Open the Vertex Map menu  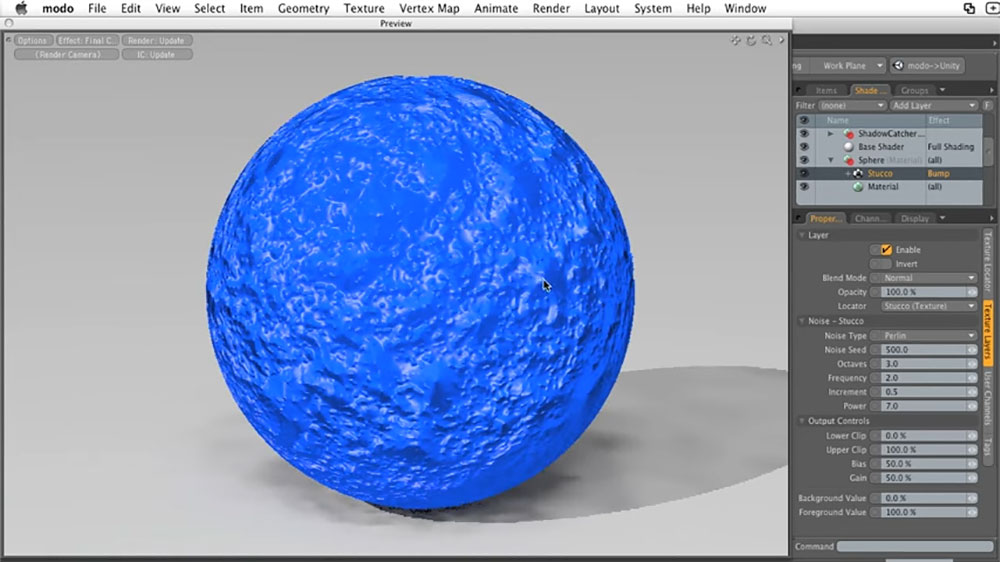pyautogui.click(x=429, y=8)
